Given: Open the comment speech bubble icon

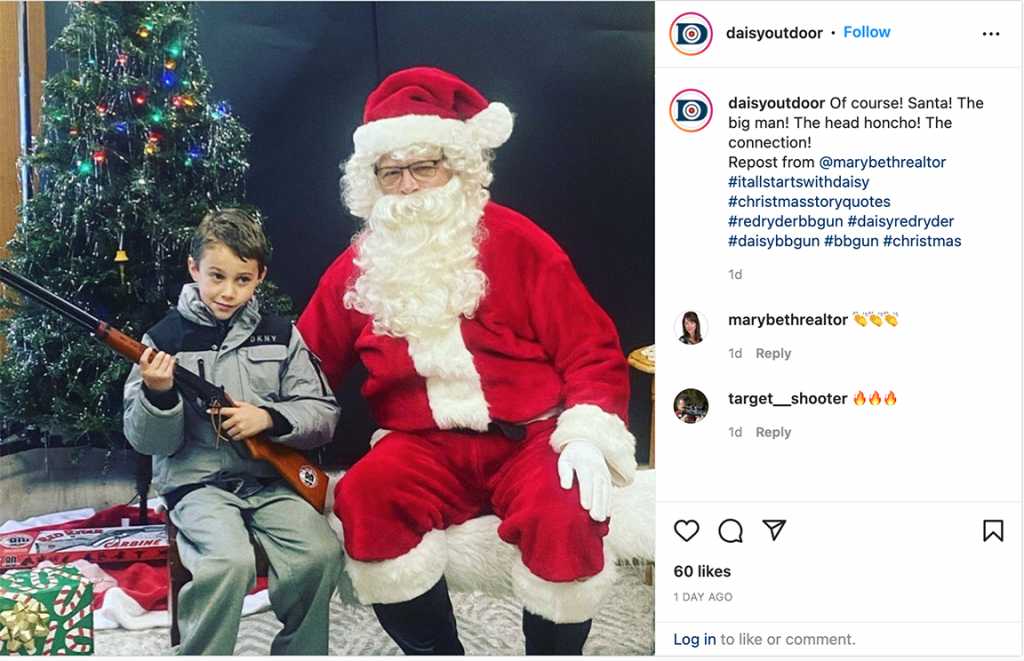Looking at the screenshot, I should (x=730, y=531).
